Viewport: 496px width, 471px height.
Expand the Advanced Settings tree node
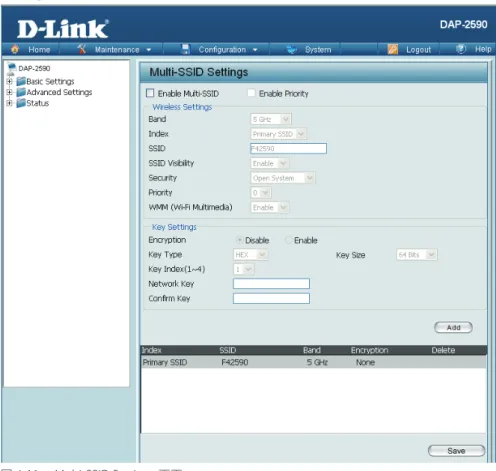click(x=10, y=92)
